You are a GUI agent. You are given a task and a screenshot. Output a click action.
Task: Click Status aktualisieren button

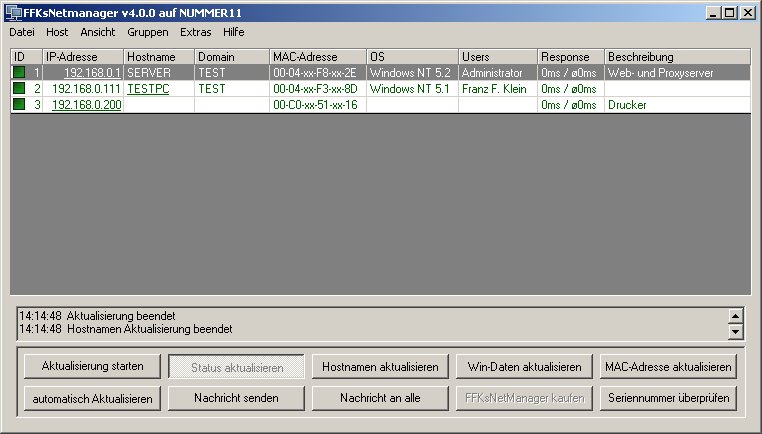click(237, 367)
